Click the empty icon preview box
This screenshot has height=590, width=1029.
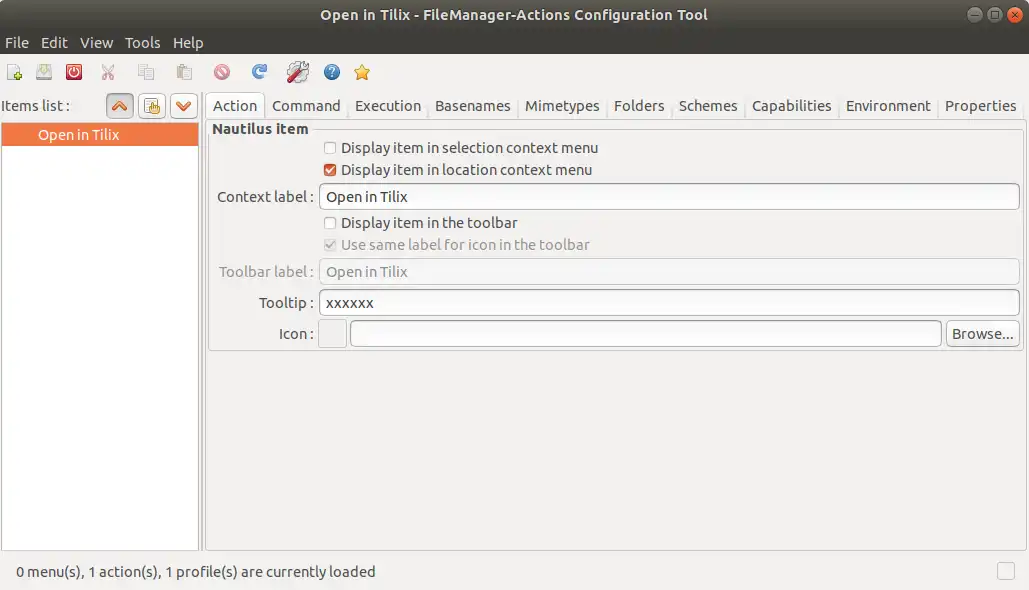332,334
